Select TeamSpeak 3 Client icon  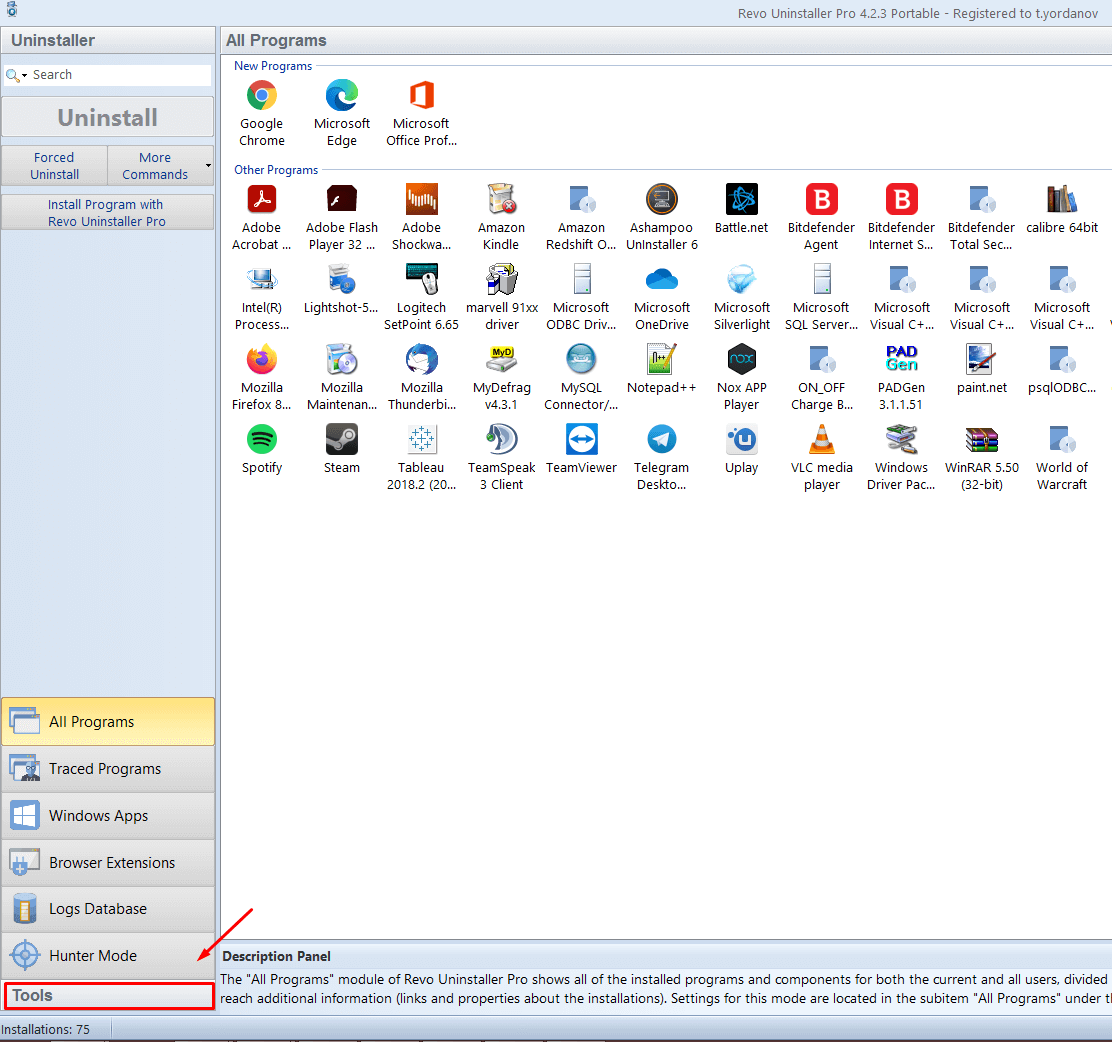tap(501, 440)
